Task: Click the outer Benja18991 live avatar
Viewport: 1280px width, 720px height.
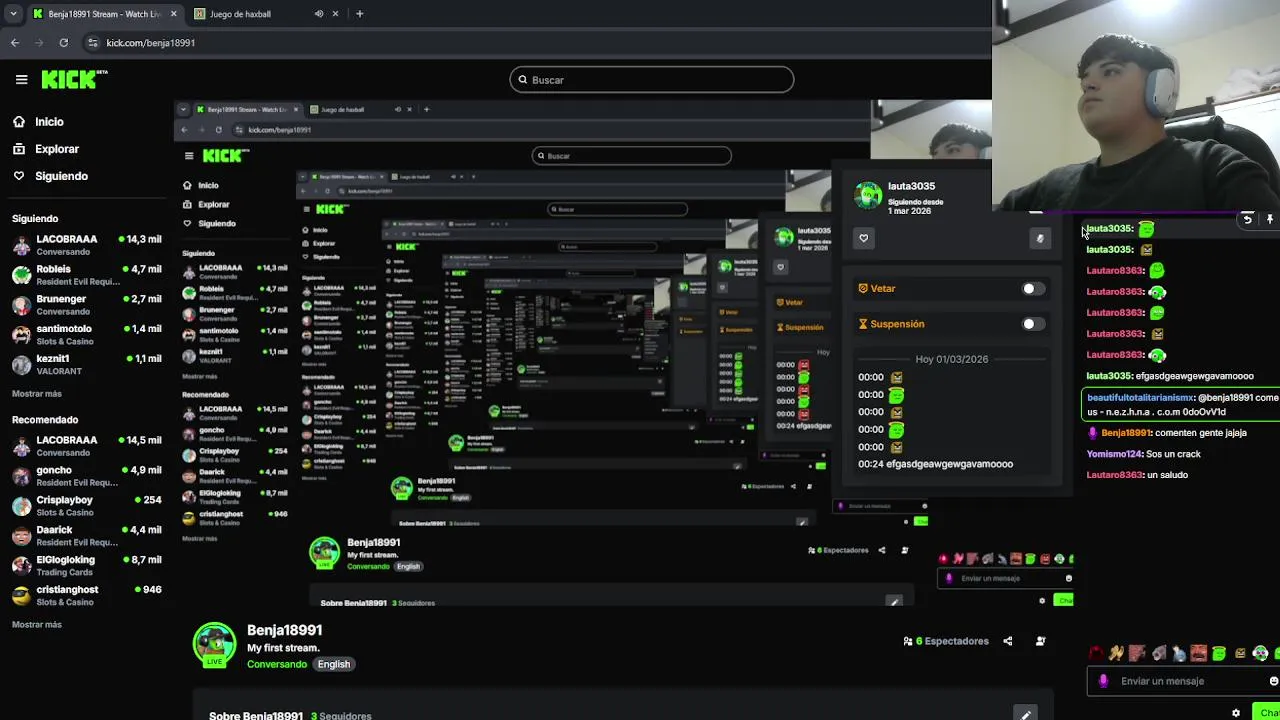Action: (x=214, y=645)
